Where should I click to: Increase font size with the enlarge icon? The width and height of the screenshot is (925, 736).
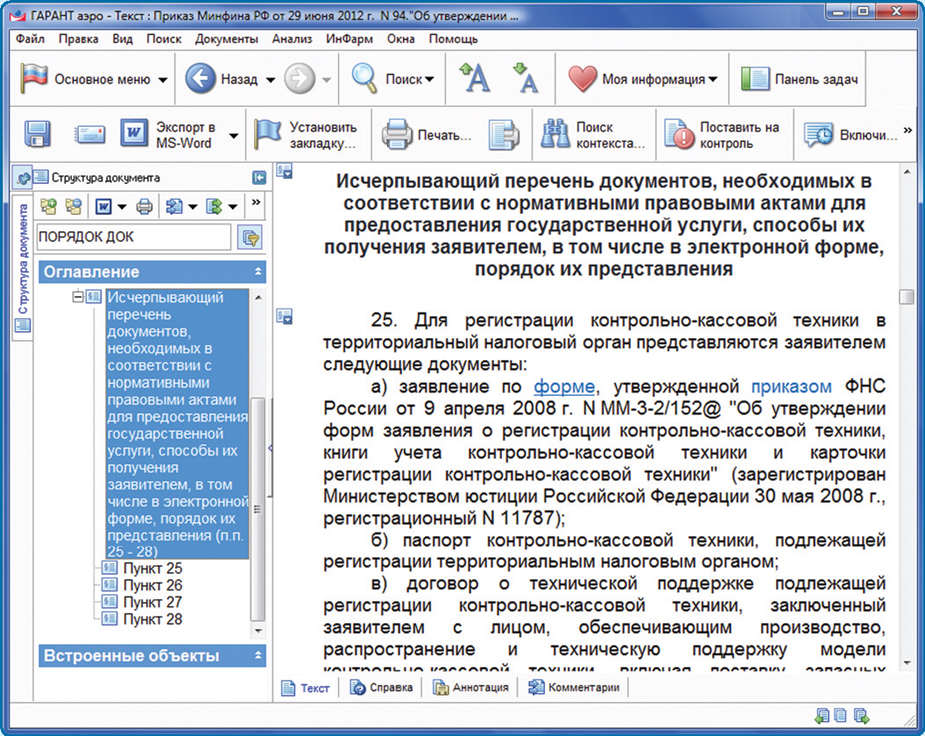pyautogui.click(x=474, y=78)
